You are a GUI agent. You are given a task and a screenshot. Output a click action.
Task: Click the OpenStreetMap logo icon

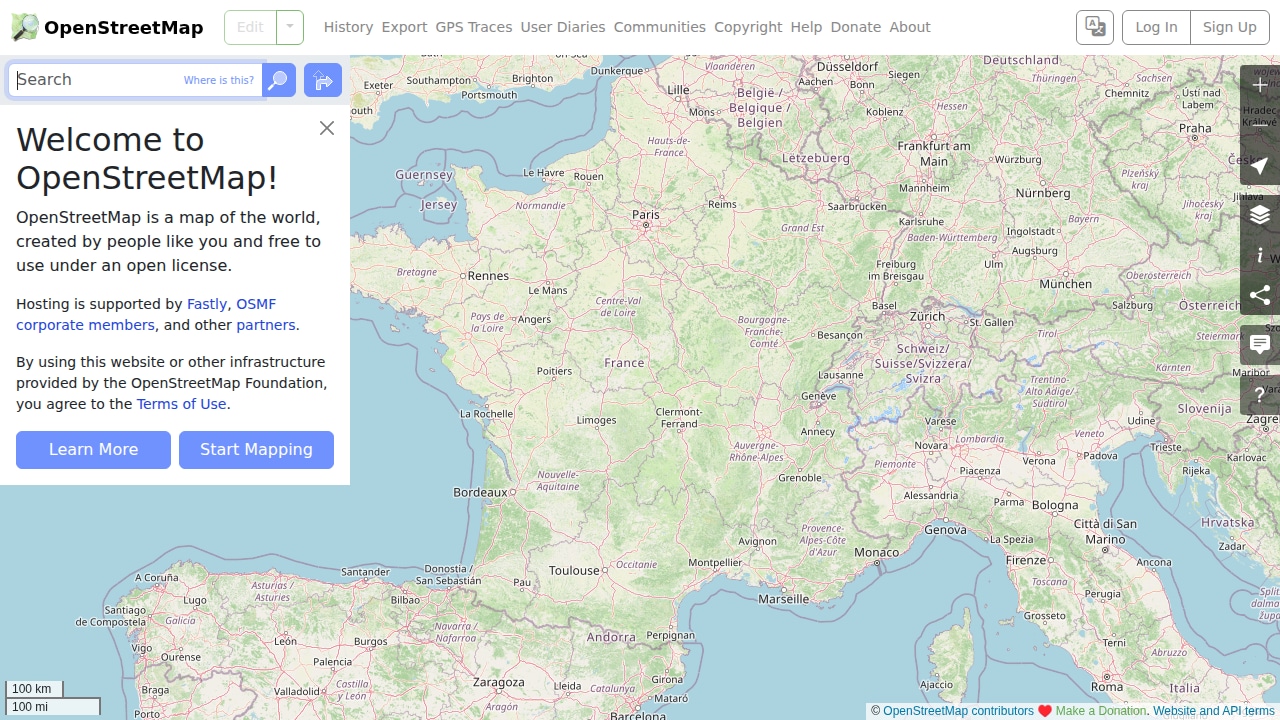click(x=25, y=27)
